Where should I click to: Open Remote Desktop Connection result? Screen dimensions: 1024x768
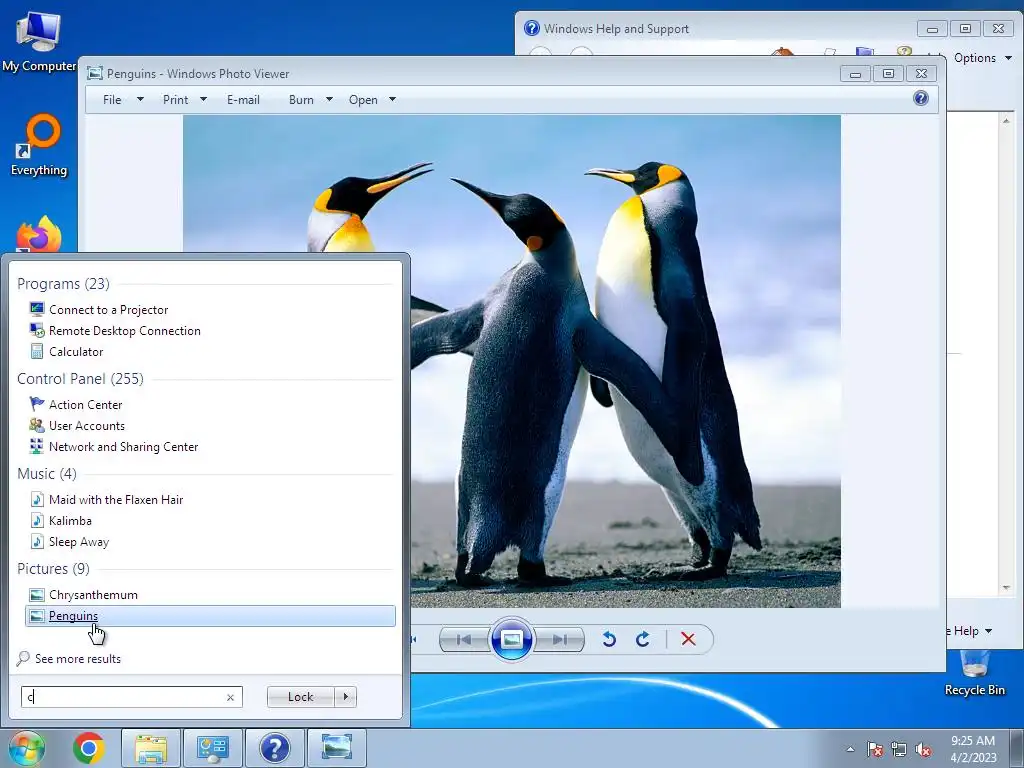[210, 330]
